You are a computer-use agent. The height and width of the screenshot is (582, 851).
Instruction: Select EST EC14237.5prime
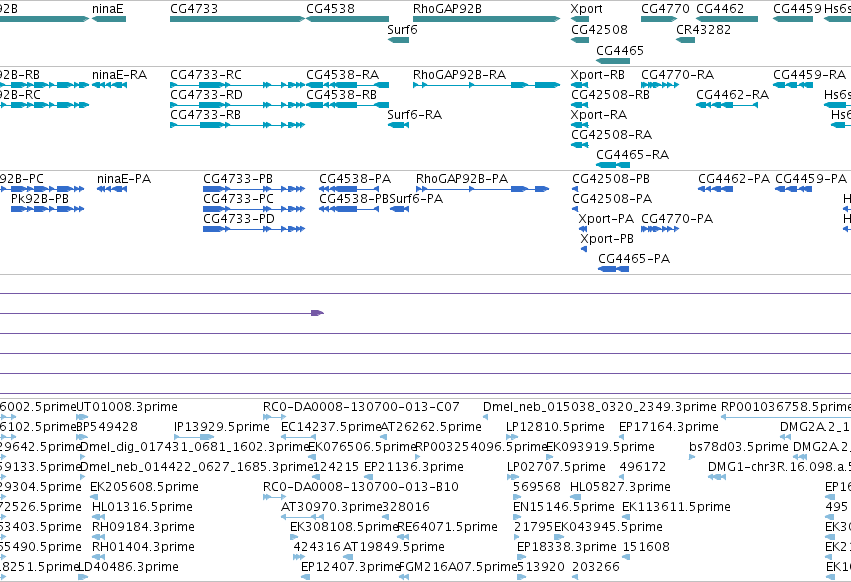299,437
